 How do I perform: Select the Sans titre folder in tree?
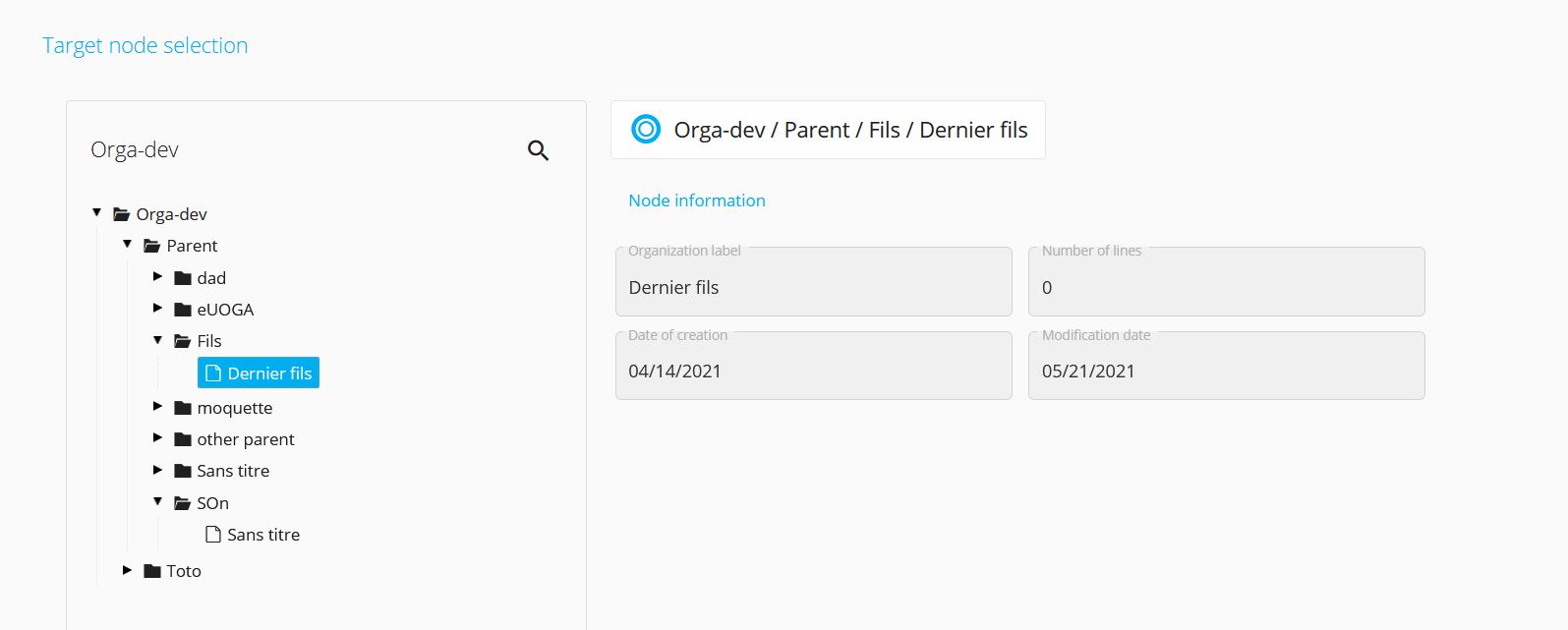(233, 471)
